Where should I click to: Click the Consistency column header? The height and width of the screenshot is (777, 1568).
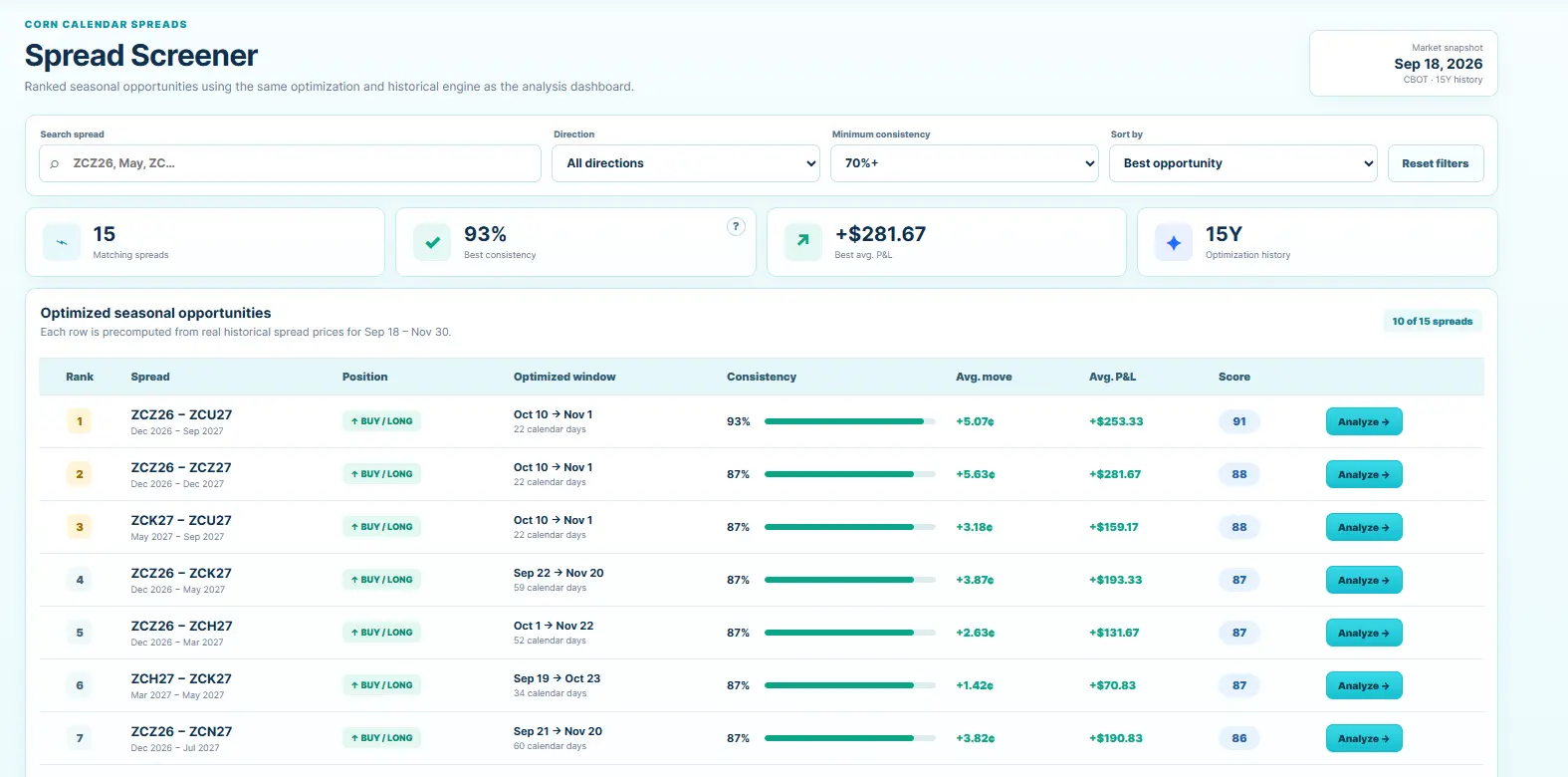coord(762,377)
